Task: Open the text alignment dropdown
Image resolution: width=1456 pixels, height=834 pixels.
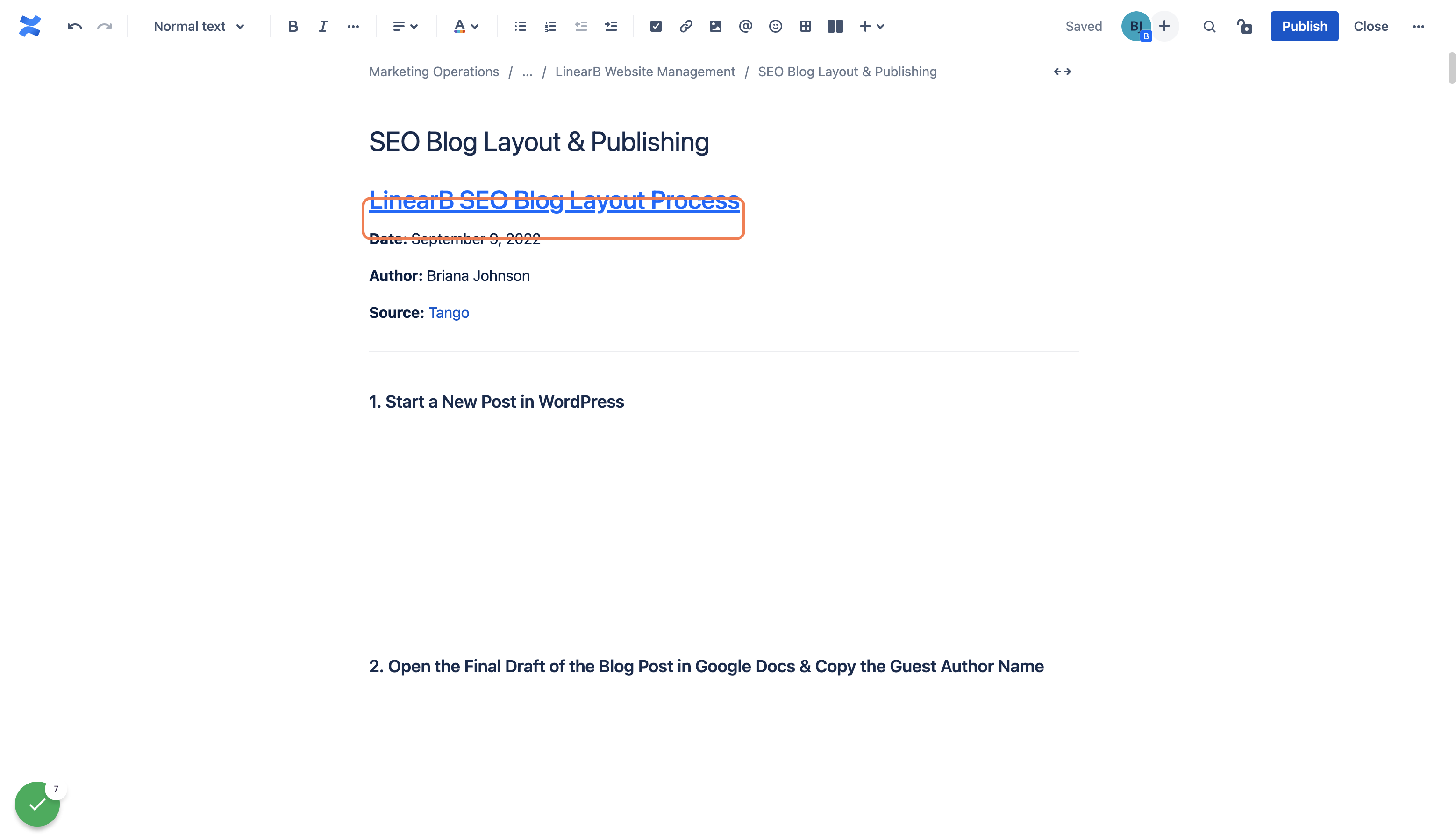Action: [x=406, y=26]
